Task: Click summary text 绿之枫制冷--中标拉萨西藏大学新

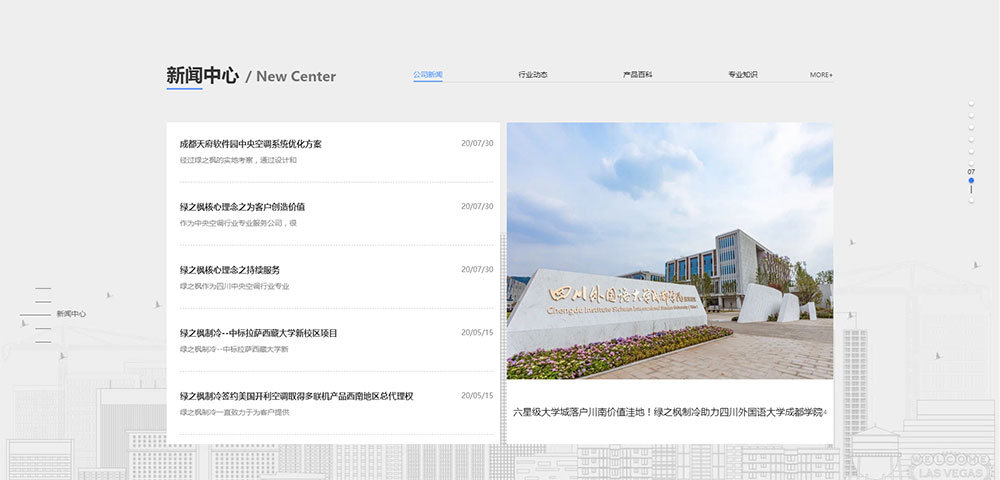Action: (x=234, y=349)
